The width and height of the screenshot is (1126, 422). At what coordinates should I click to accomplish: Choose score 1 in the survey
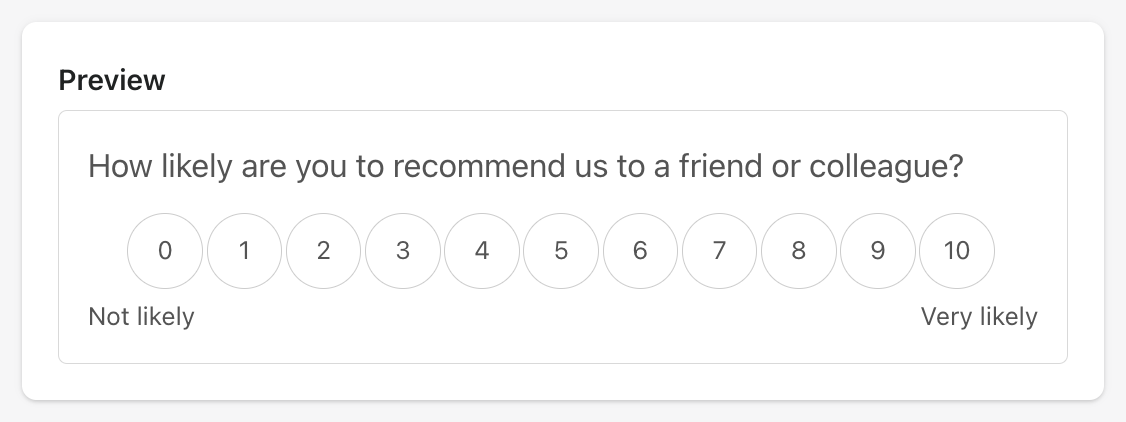244,250
